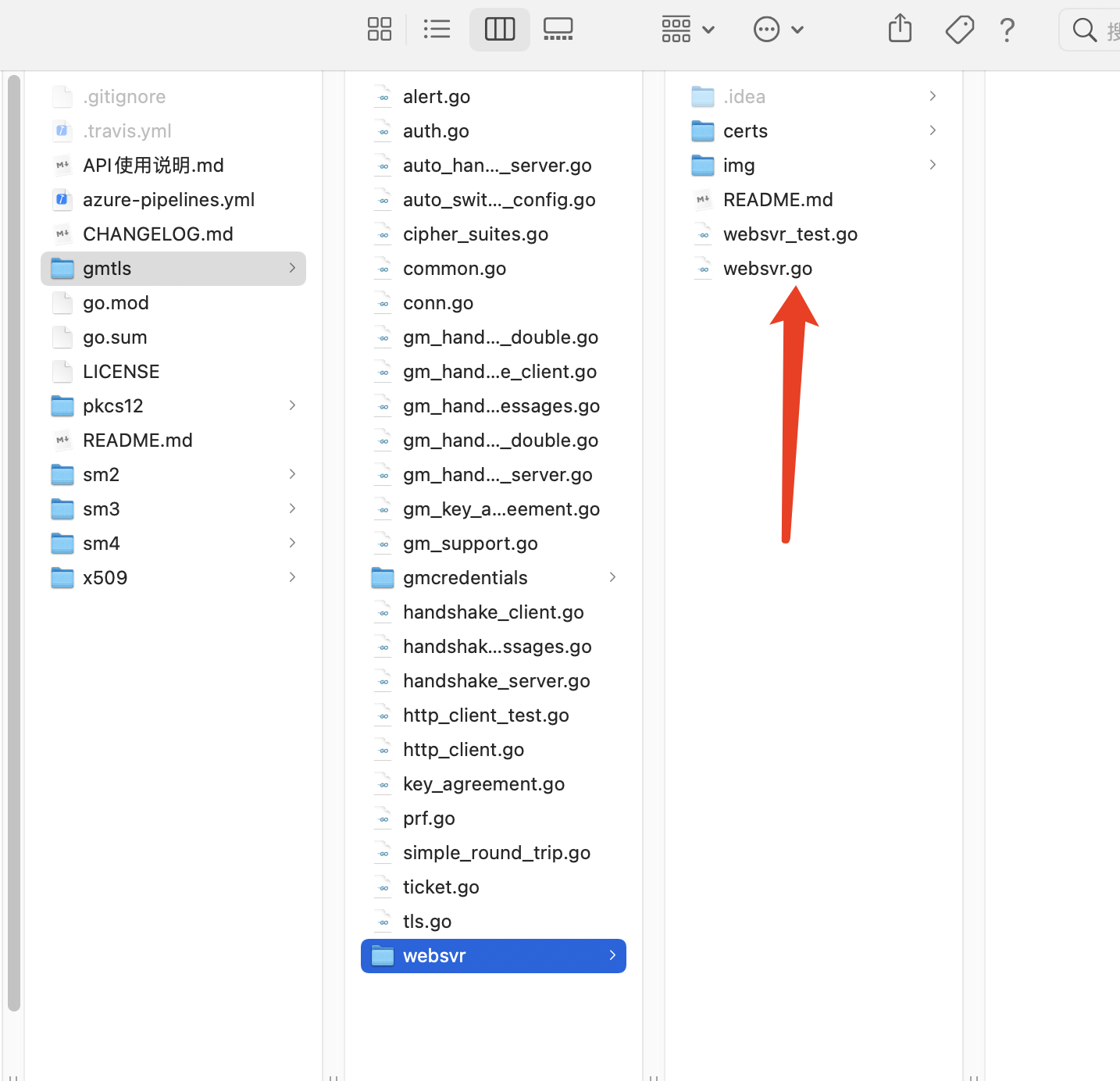The width and height of the screenshot is (1120, 1081).
Task: Expand the img folder chevron
Action: tap(933, 165)
